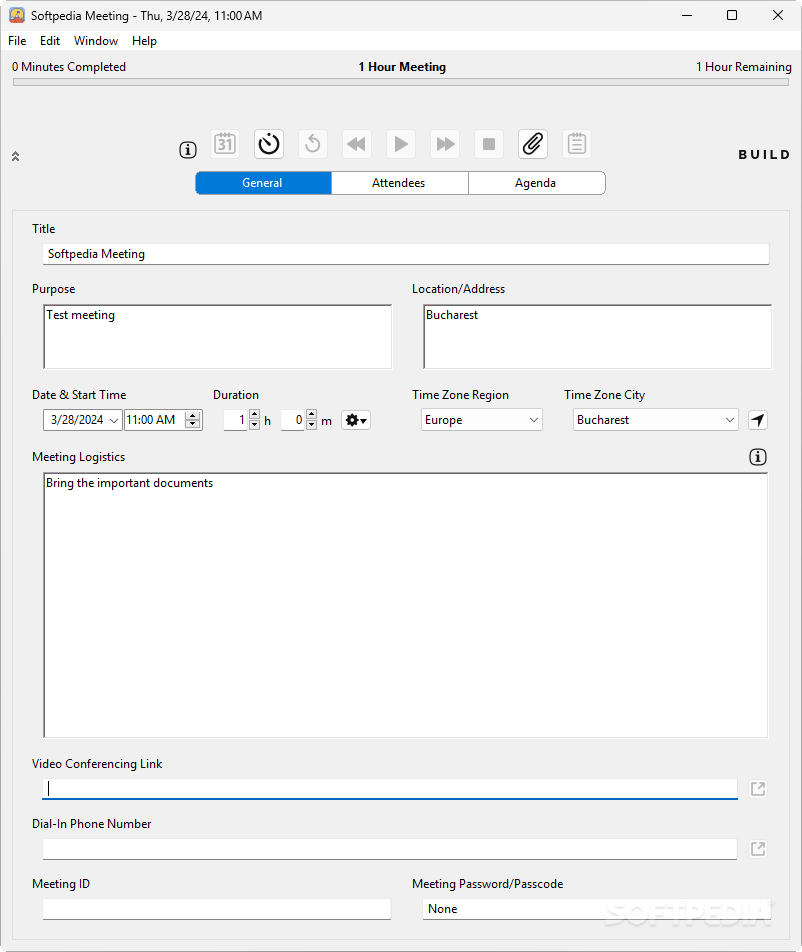
Task: Increase start time with up spinner
Action: click(x=192, y=415)
